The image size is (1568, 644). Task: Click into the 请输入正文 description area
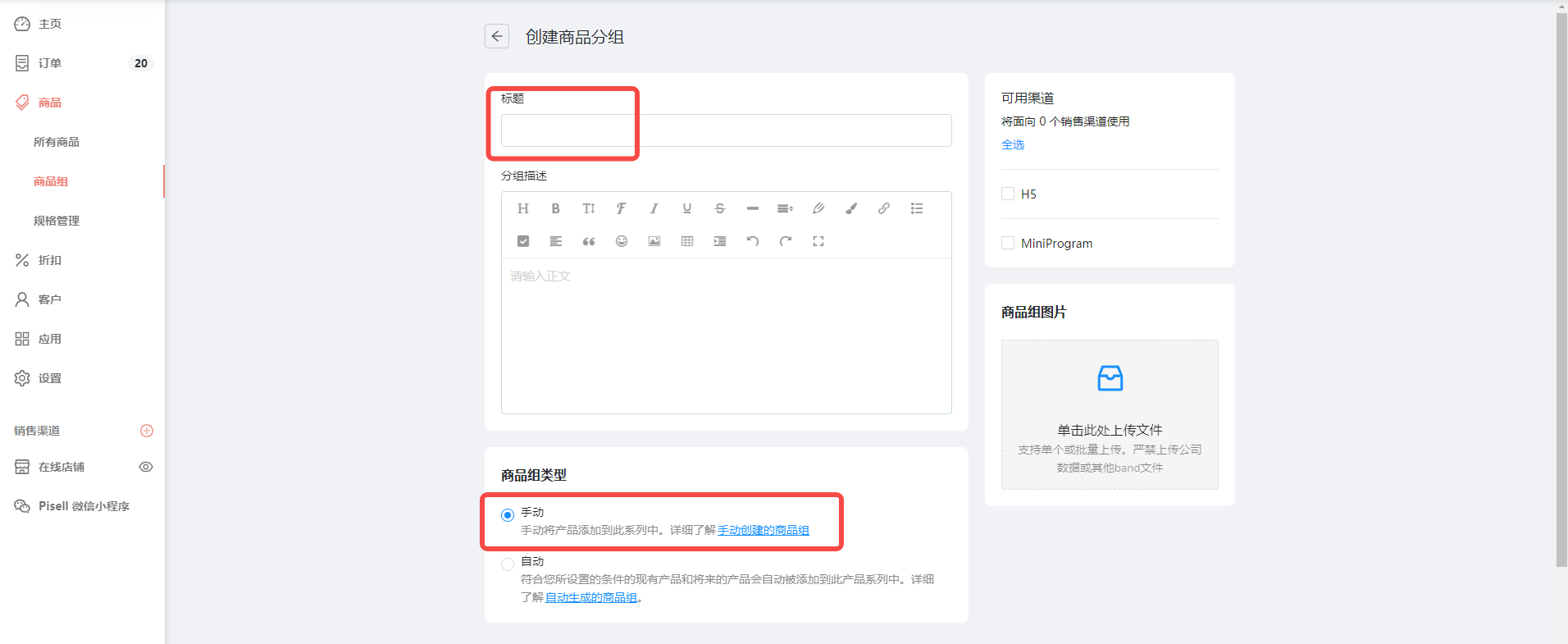tap(726, 336)
